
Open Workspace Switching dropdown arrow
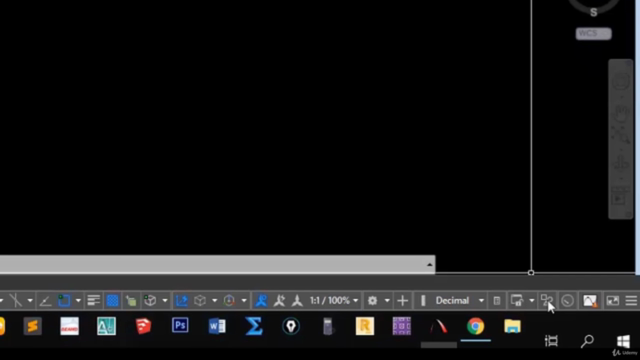click(x=387, y=301)
